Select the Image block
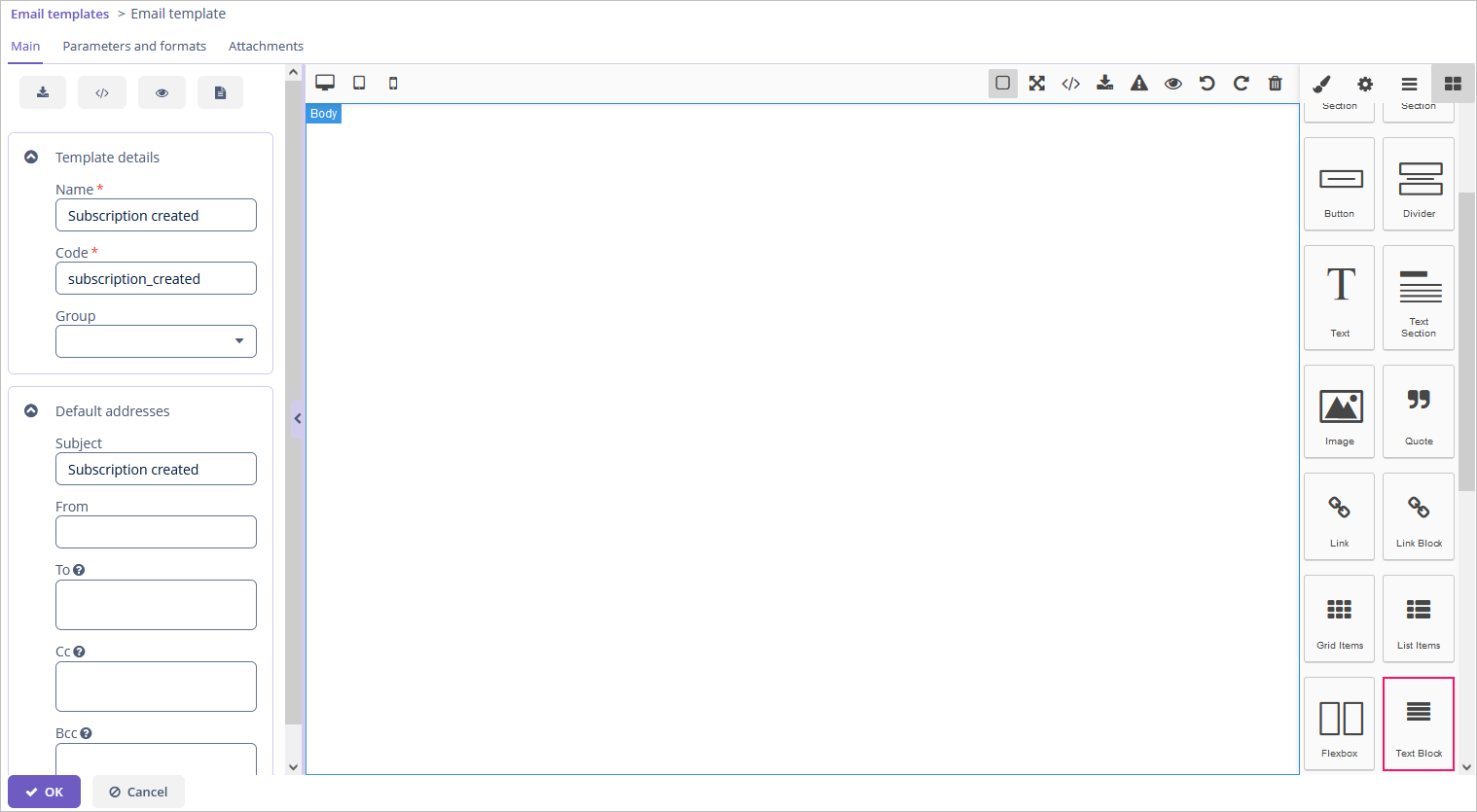Viewport: 1477px width, 812px height. tap(1340, 411)
